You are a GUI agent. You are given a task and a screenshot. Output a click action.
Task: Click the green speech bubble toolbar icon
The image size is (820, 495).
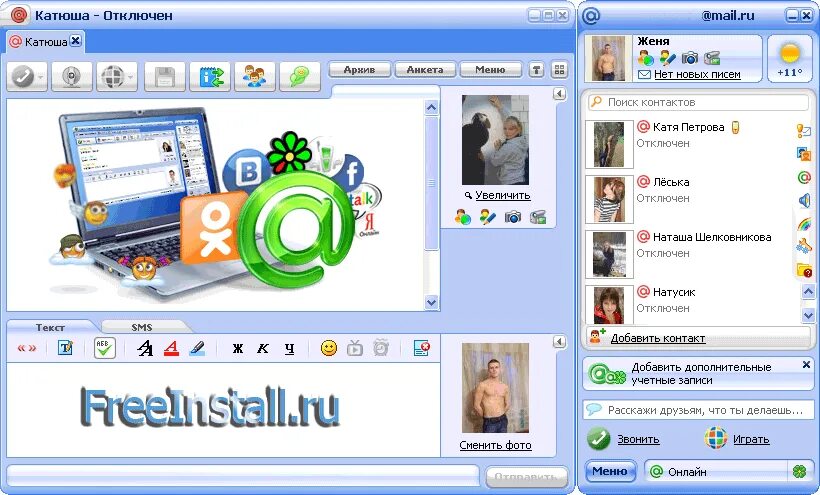click(x=300, y=77)
